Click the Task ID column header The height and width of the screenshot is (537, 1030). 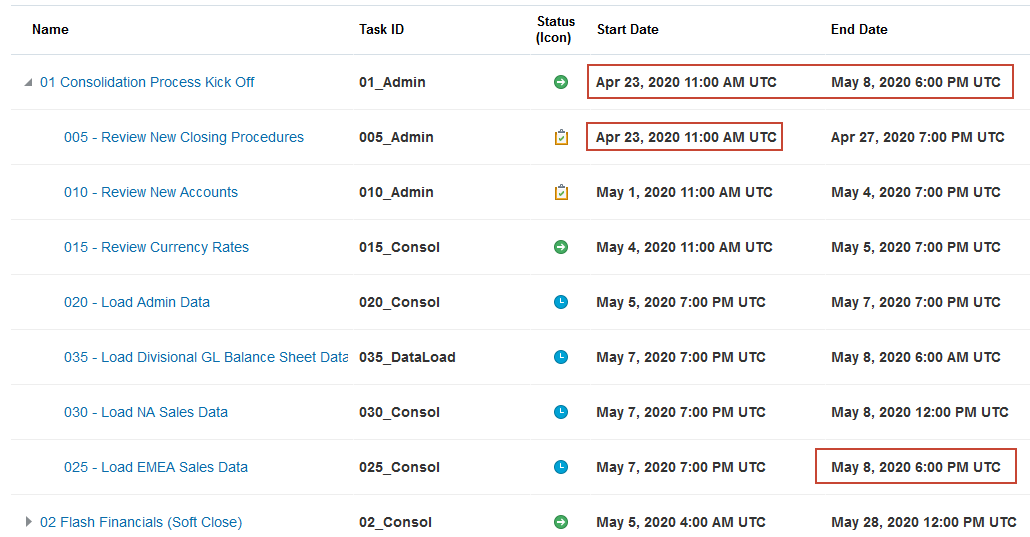382,29
